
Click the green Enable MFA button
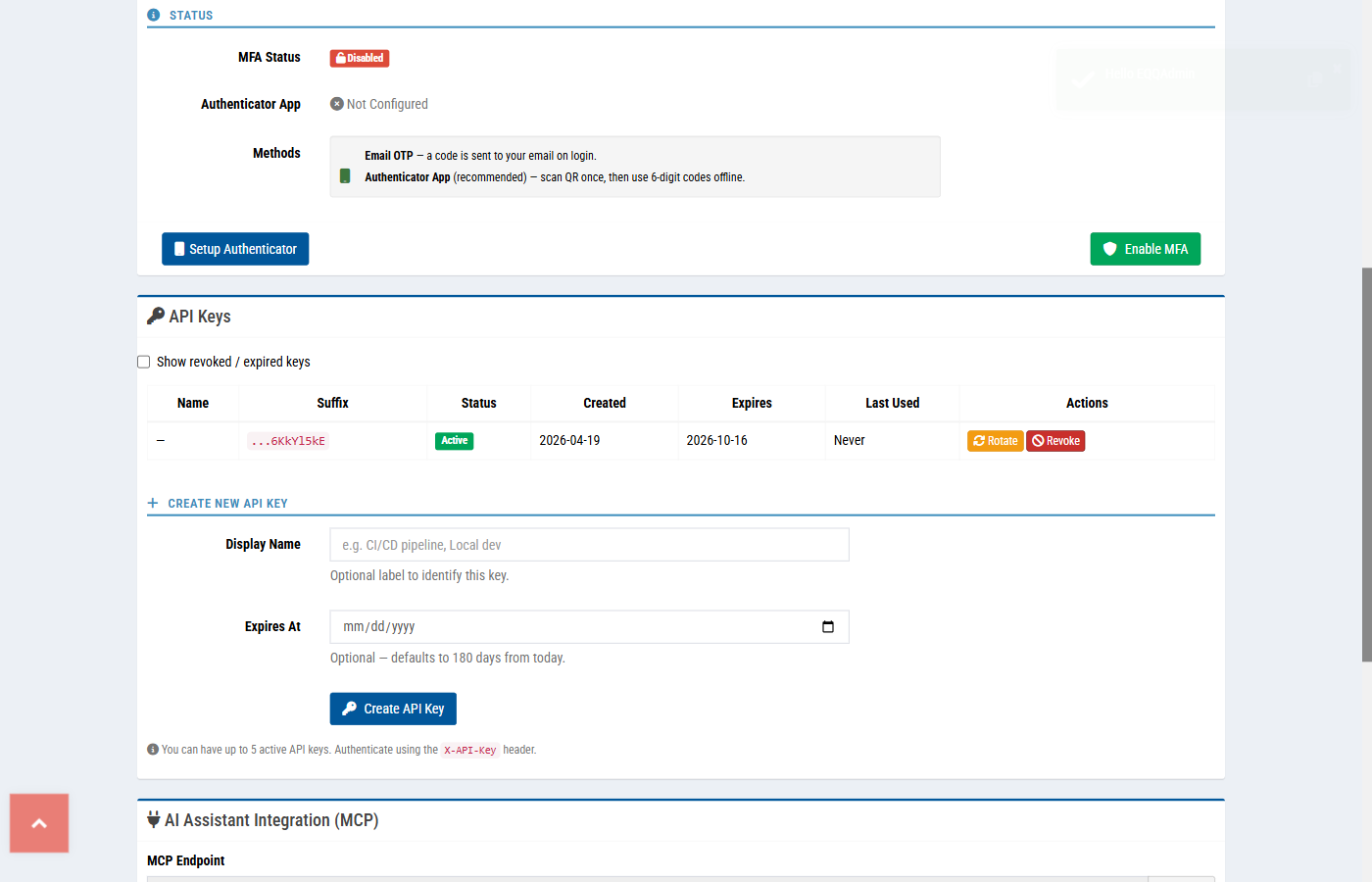(x=1145, y=249)
